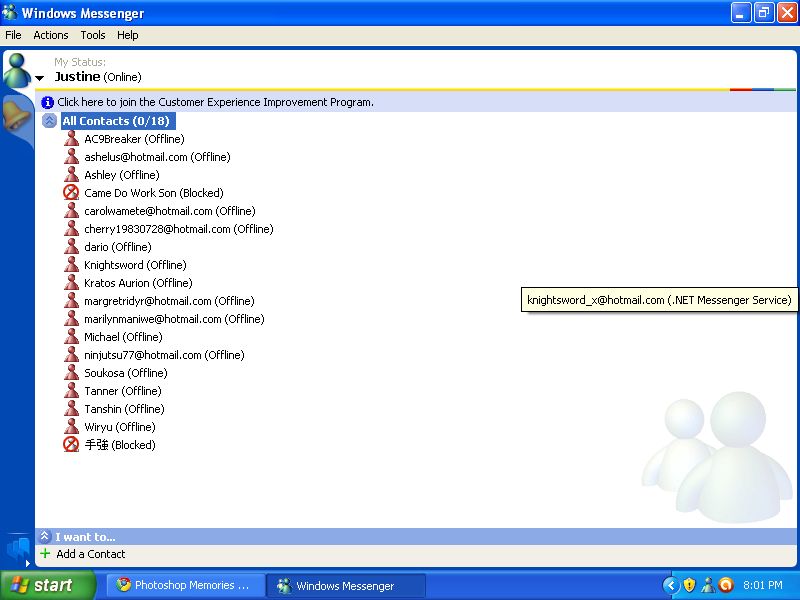The height and width of the screenshot is (600, 800).
Task: Click the Justine user avatar icon
Action: point(17,70)
